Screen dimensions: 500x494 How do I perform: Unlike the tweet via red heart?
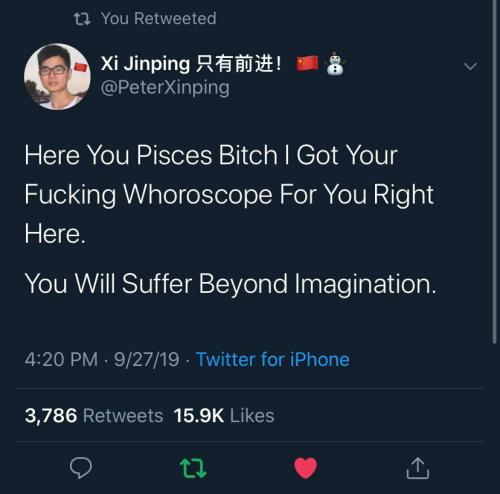click(305, 468)
